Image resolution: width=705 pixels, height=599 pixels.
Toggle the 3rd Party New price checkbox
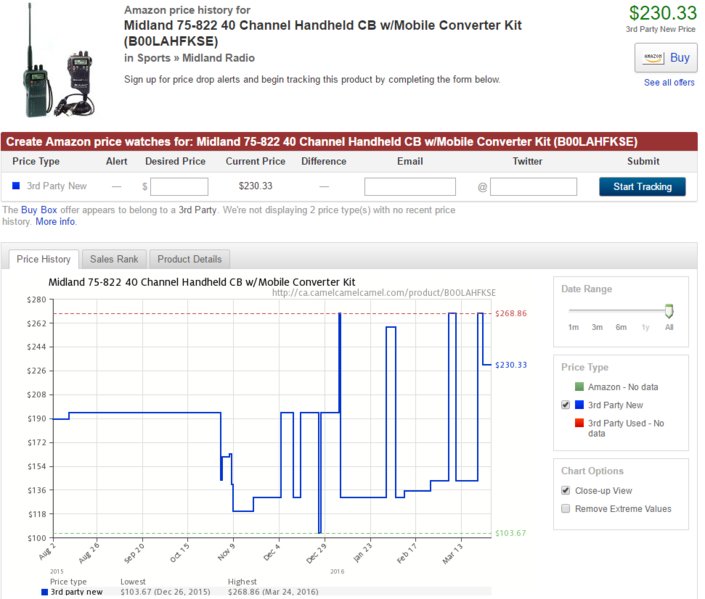[x=566, y=405]
